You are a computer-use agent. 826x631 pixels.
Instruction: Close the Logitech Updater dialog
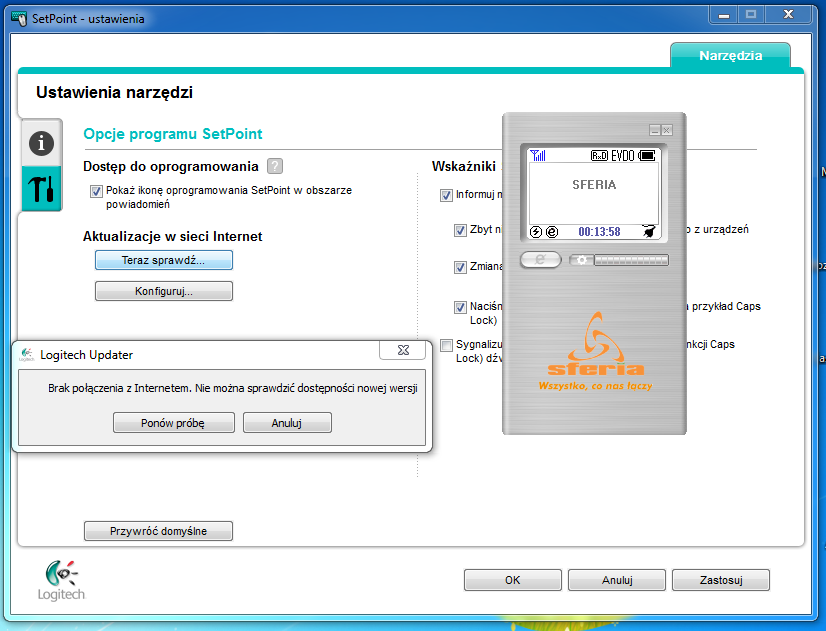click(x=402, y=350)
